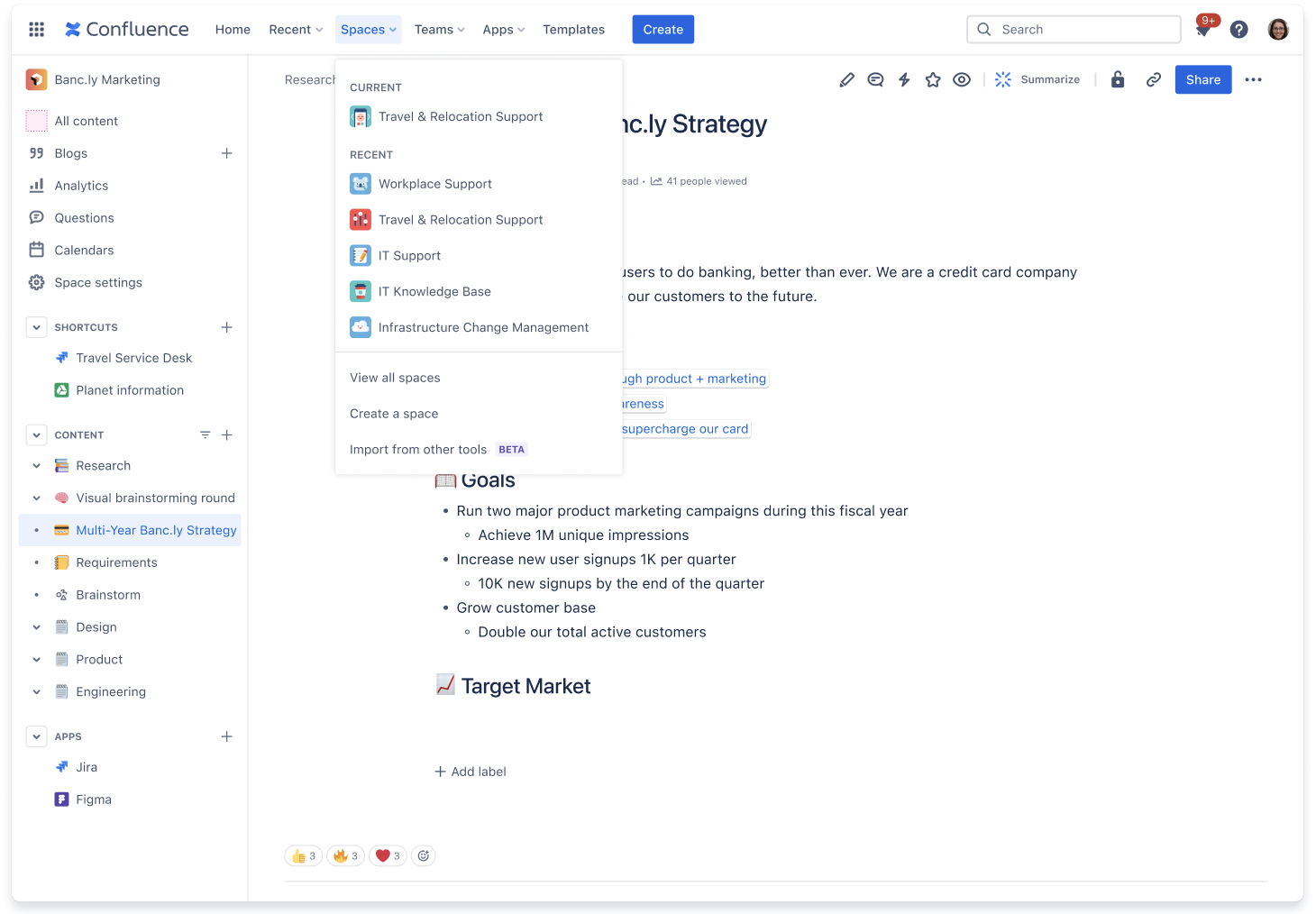Click the edit pencil icon
This screenshot has height=914, width=1316.
(846, 79)
